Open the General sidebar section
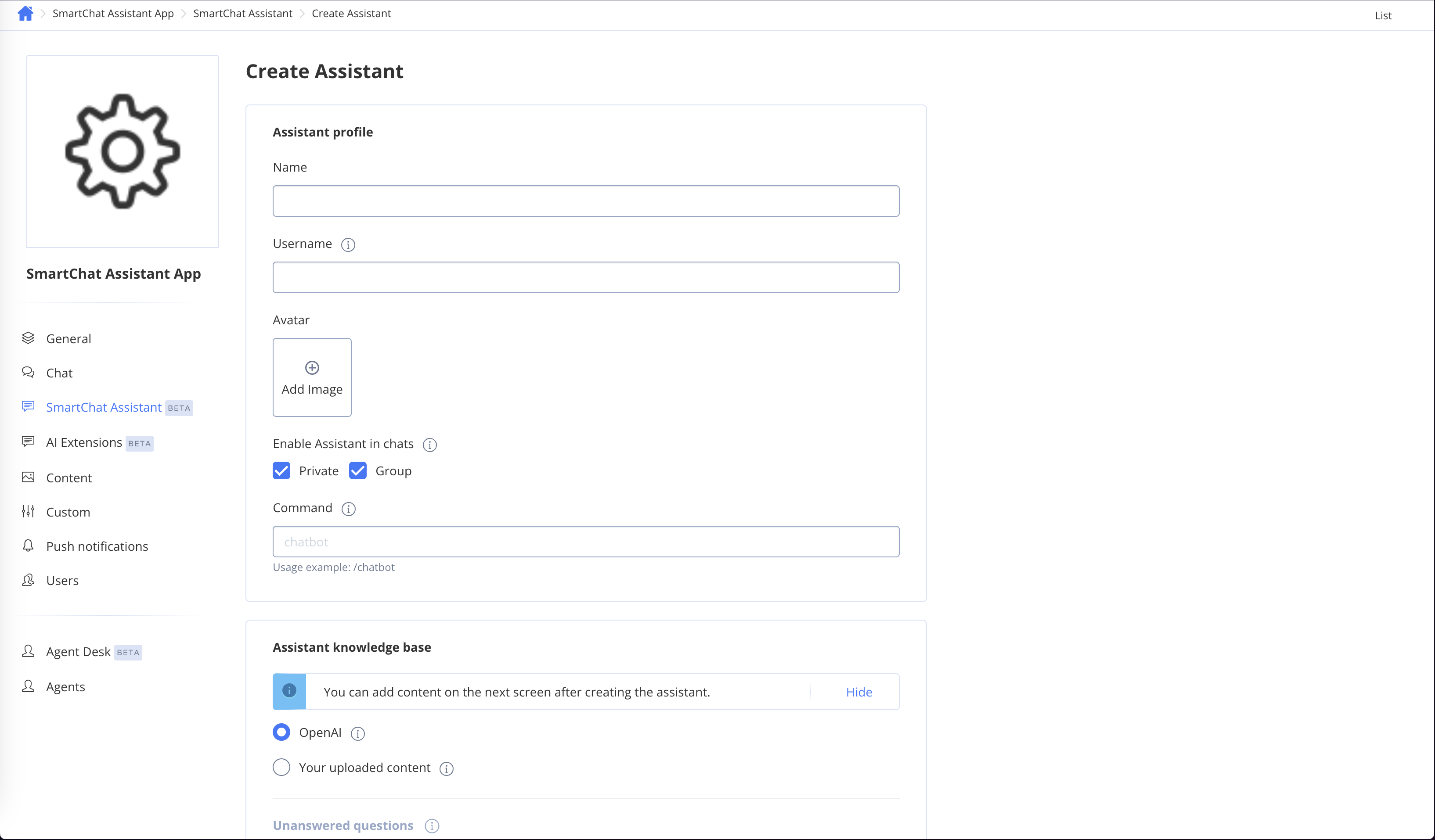 69,339
